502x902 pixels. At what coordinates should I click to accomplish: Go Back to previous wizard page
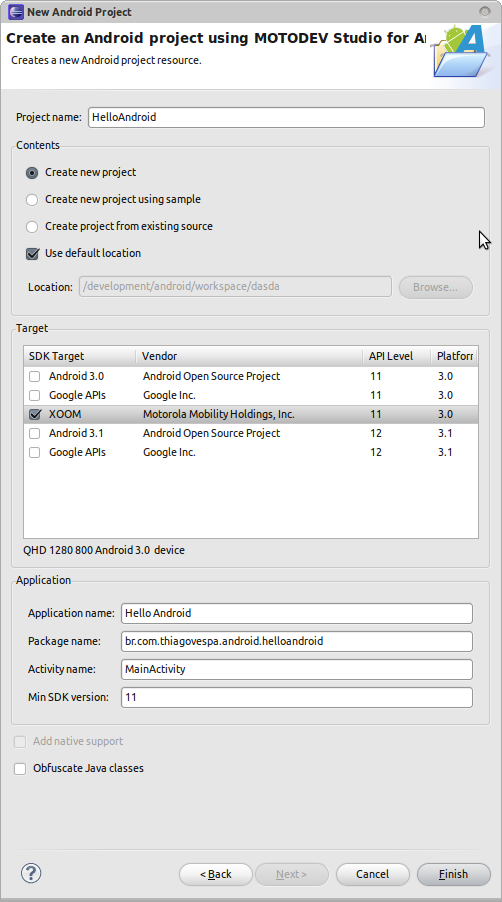(x=216, y=874)
